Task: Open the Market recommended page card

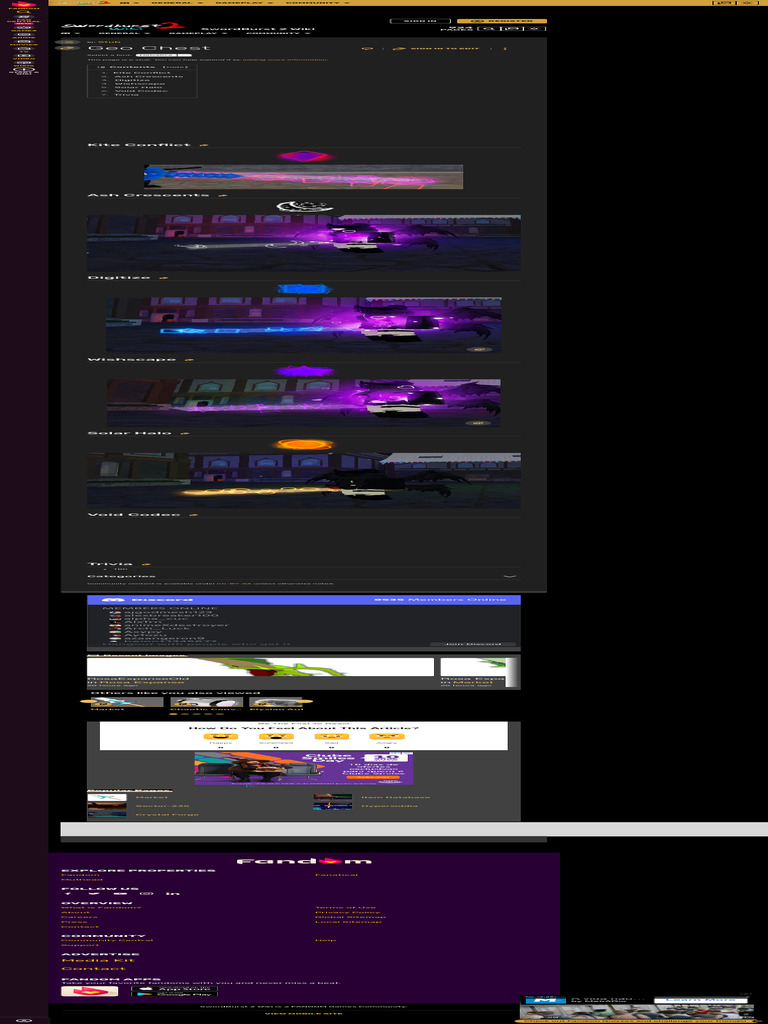Action: [x=127, y=704]
